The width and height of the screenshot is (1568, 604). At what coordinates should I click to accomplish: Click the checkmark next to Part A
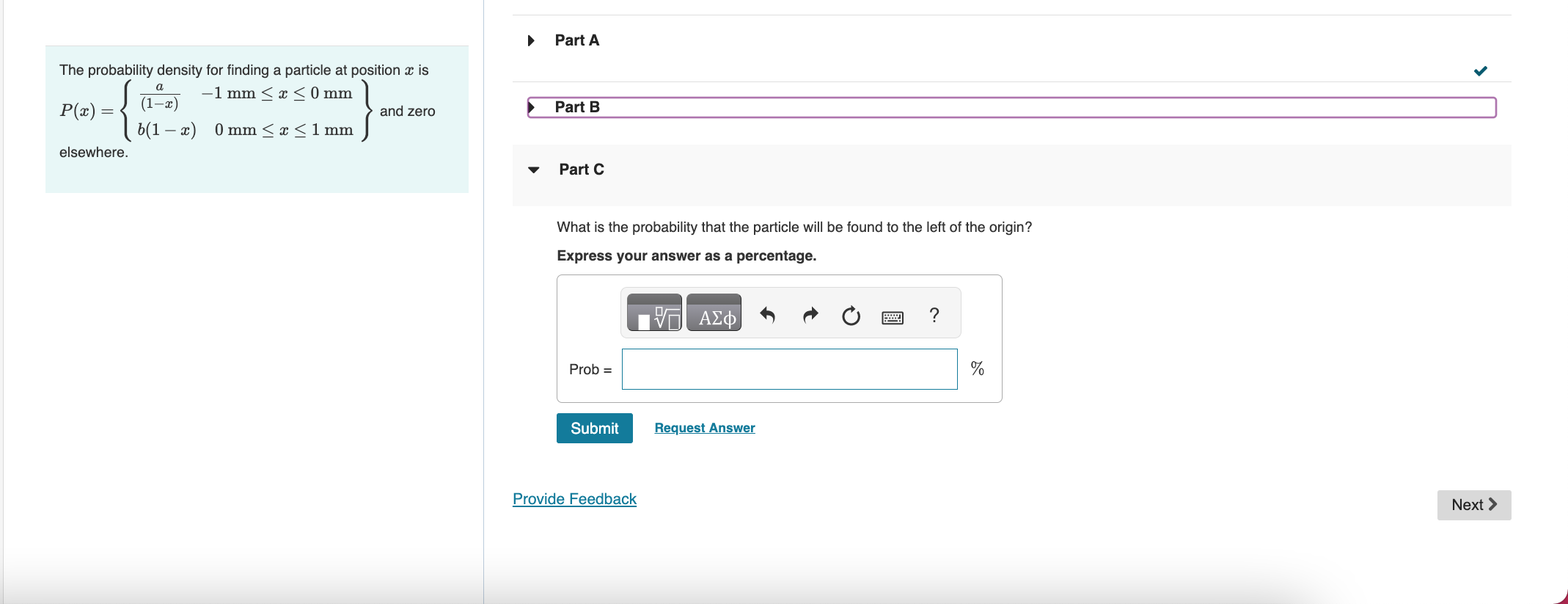coord(1481,70)
